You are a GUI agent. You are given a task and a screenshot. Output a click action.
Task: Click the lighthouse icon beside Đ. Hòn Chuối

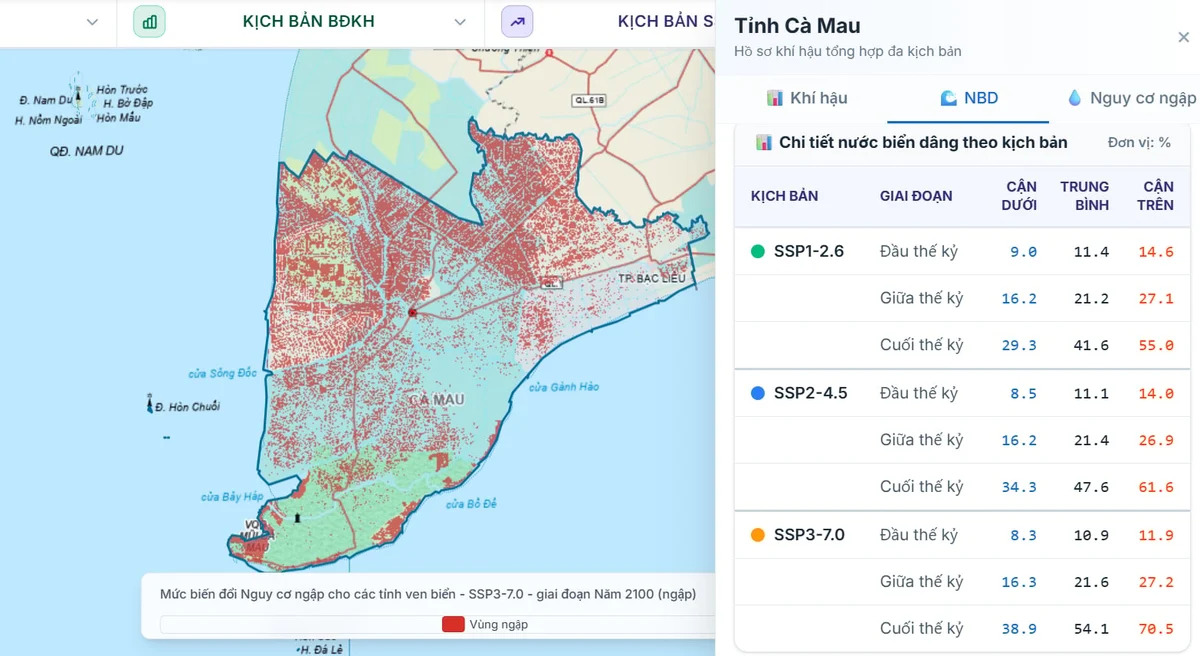tap(148, 406)
